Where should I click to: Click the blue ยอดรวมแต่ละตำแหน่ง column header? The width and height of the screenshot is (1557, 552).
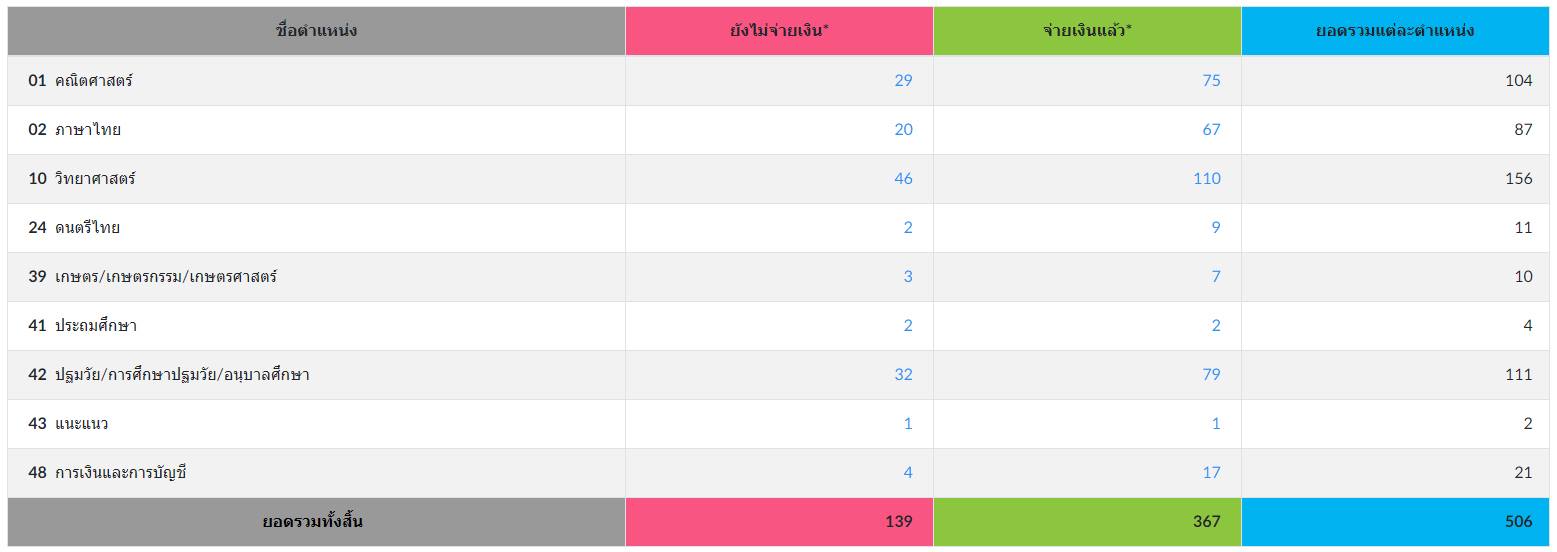point(1395,30)
